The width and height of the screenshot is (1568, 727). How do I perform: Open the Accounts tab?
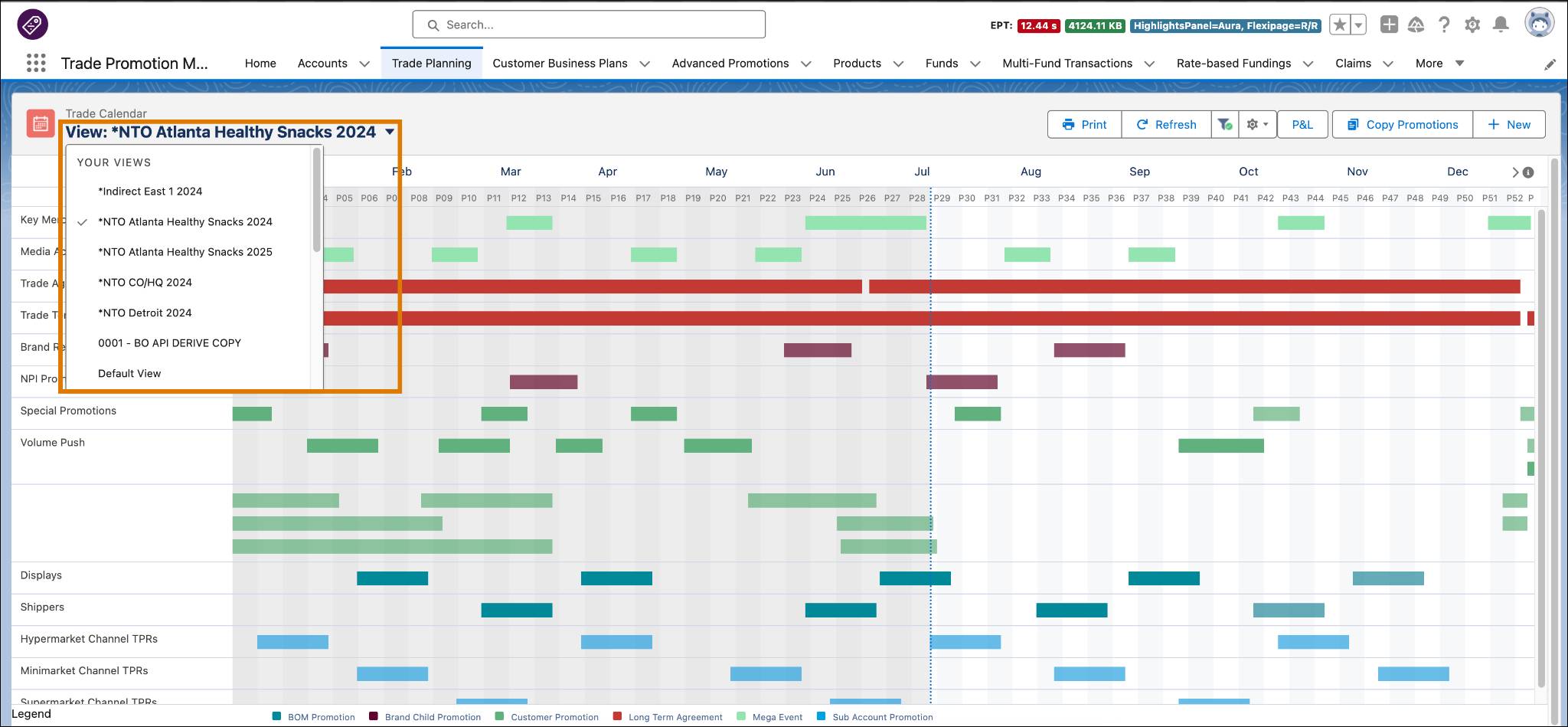click(x=322, y=64)
